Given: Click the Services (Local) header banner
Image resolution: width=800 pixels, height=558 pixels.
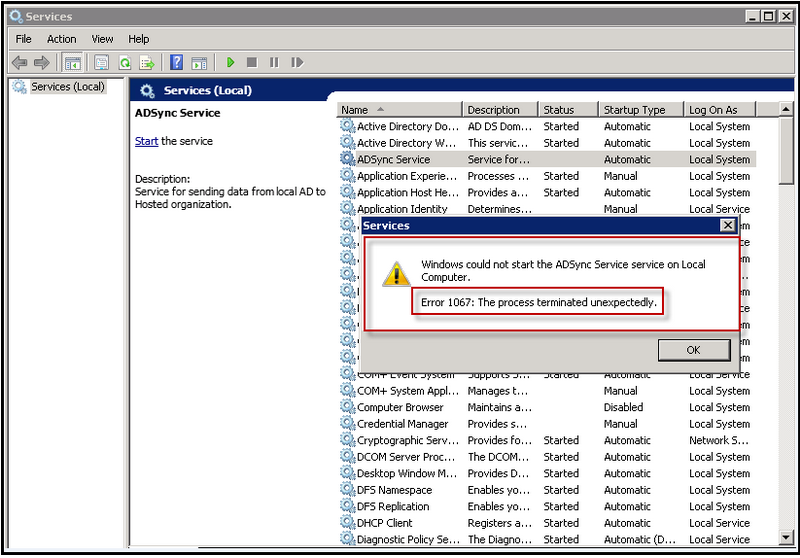Looking at the screenshot, I should click(207, 90).
